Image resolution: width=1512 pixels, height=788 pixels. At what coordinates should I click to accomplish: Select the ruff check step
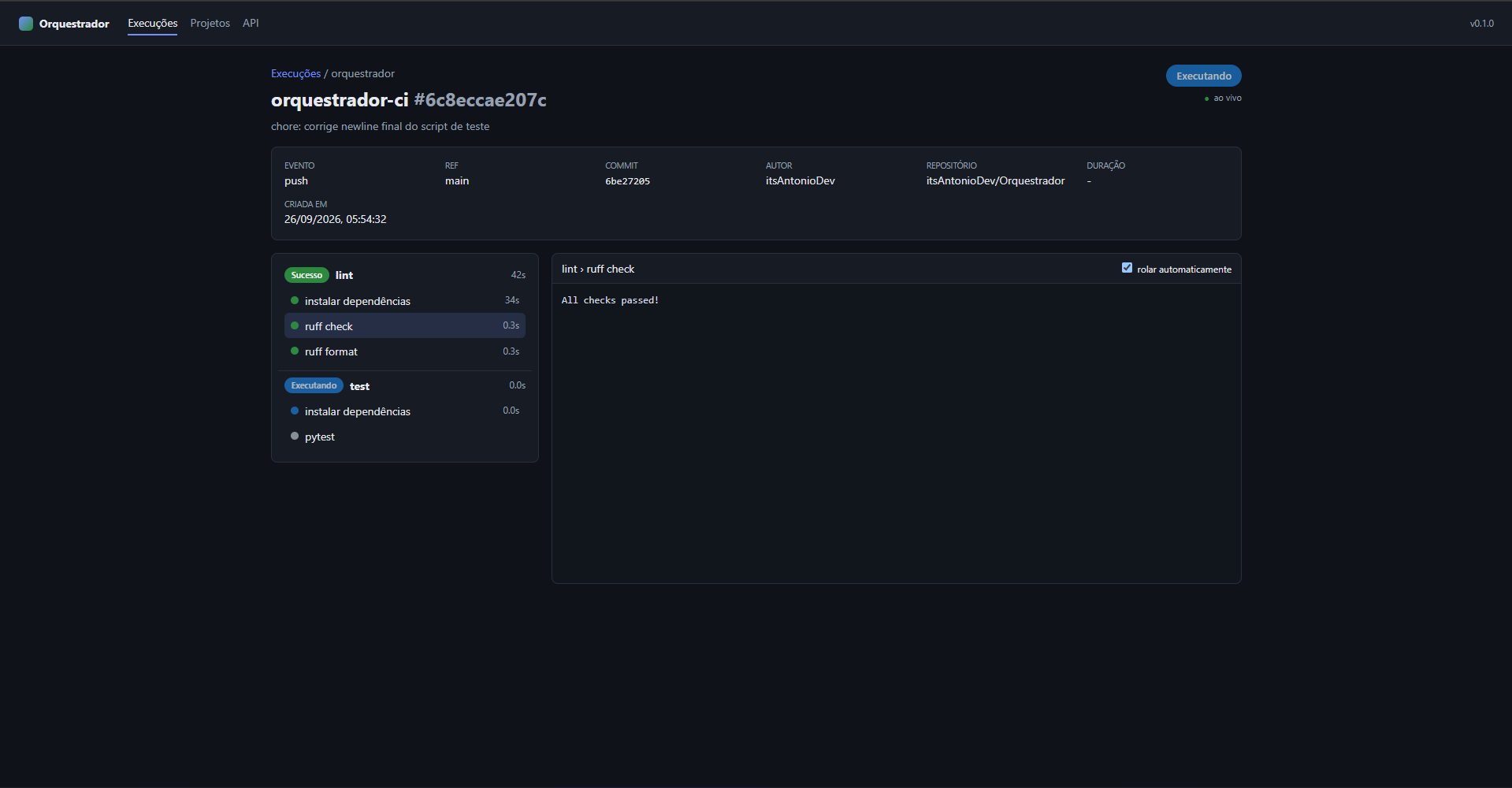[x=405, y=325]
